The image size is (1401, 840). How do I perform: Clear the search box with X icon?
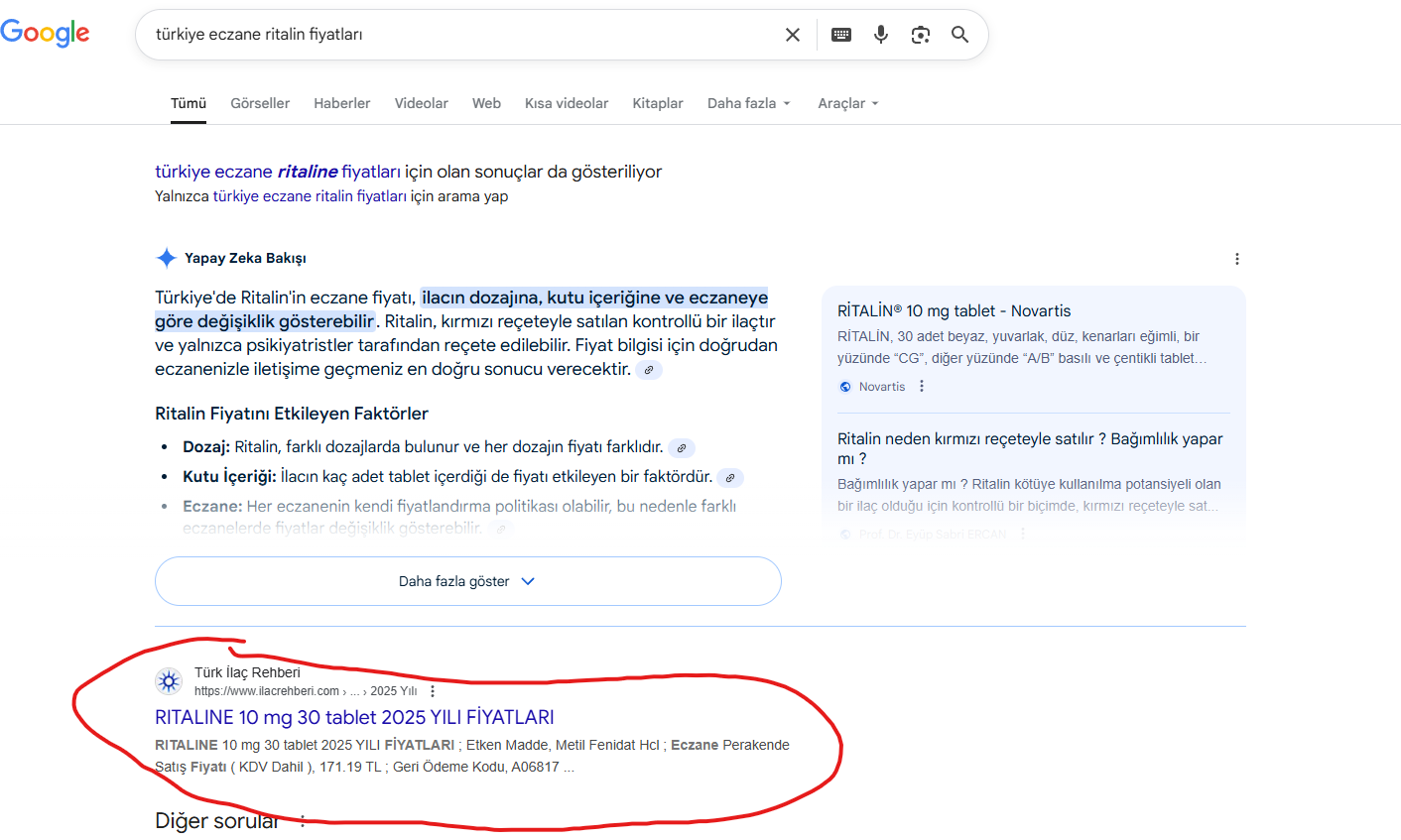point(793,35)
